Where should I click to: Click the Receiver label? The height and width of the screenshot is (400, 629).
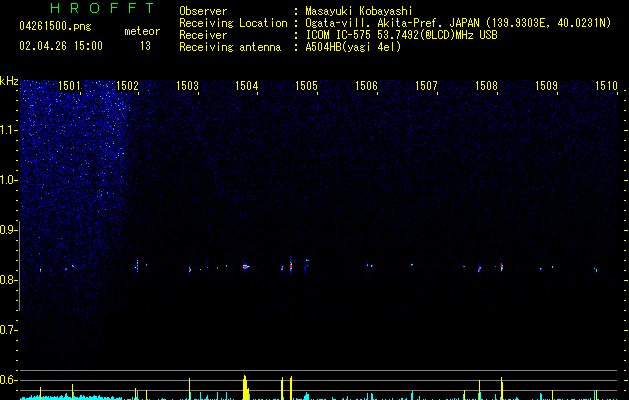coord(203,35)
